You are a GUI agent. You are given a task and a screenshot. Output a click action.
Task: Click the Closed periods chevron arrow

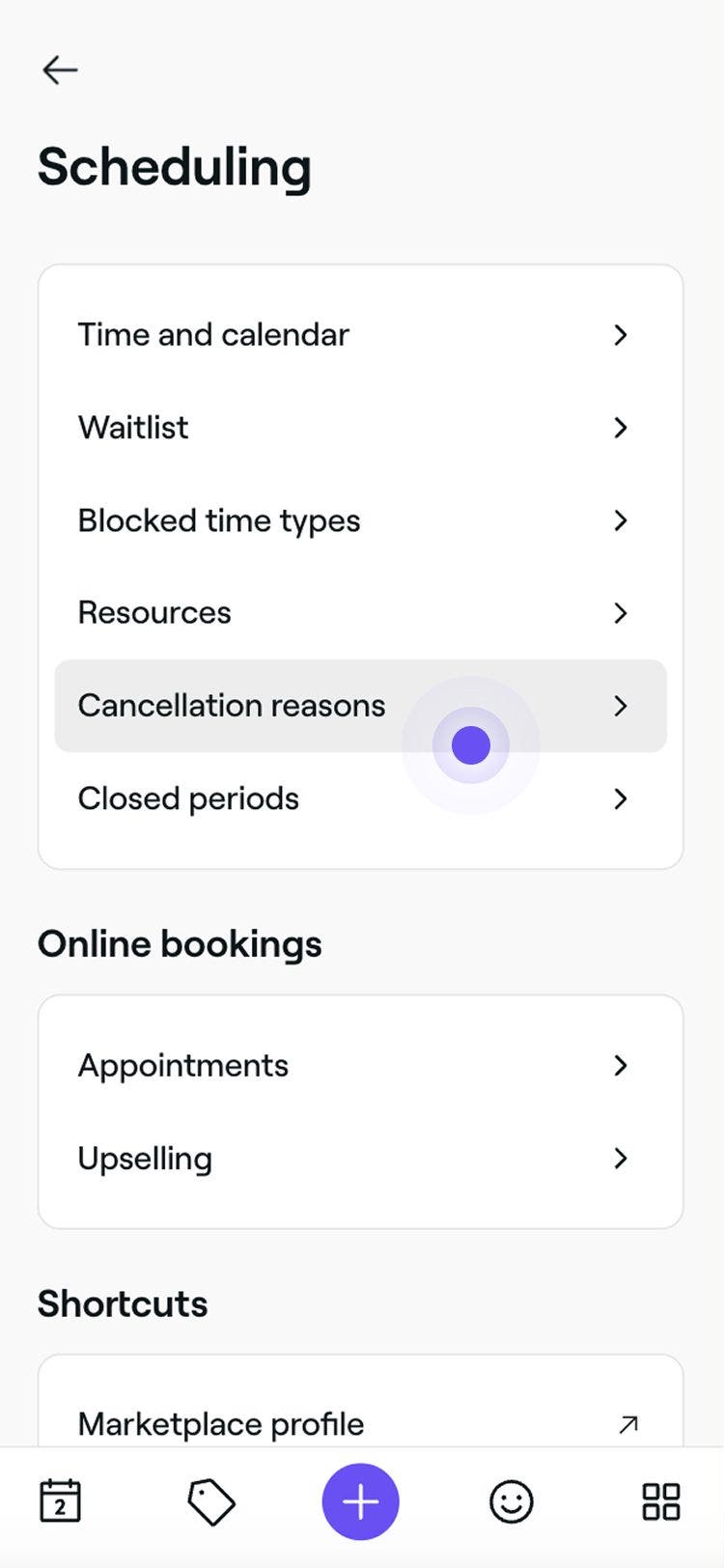pos(621,798)
